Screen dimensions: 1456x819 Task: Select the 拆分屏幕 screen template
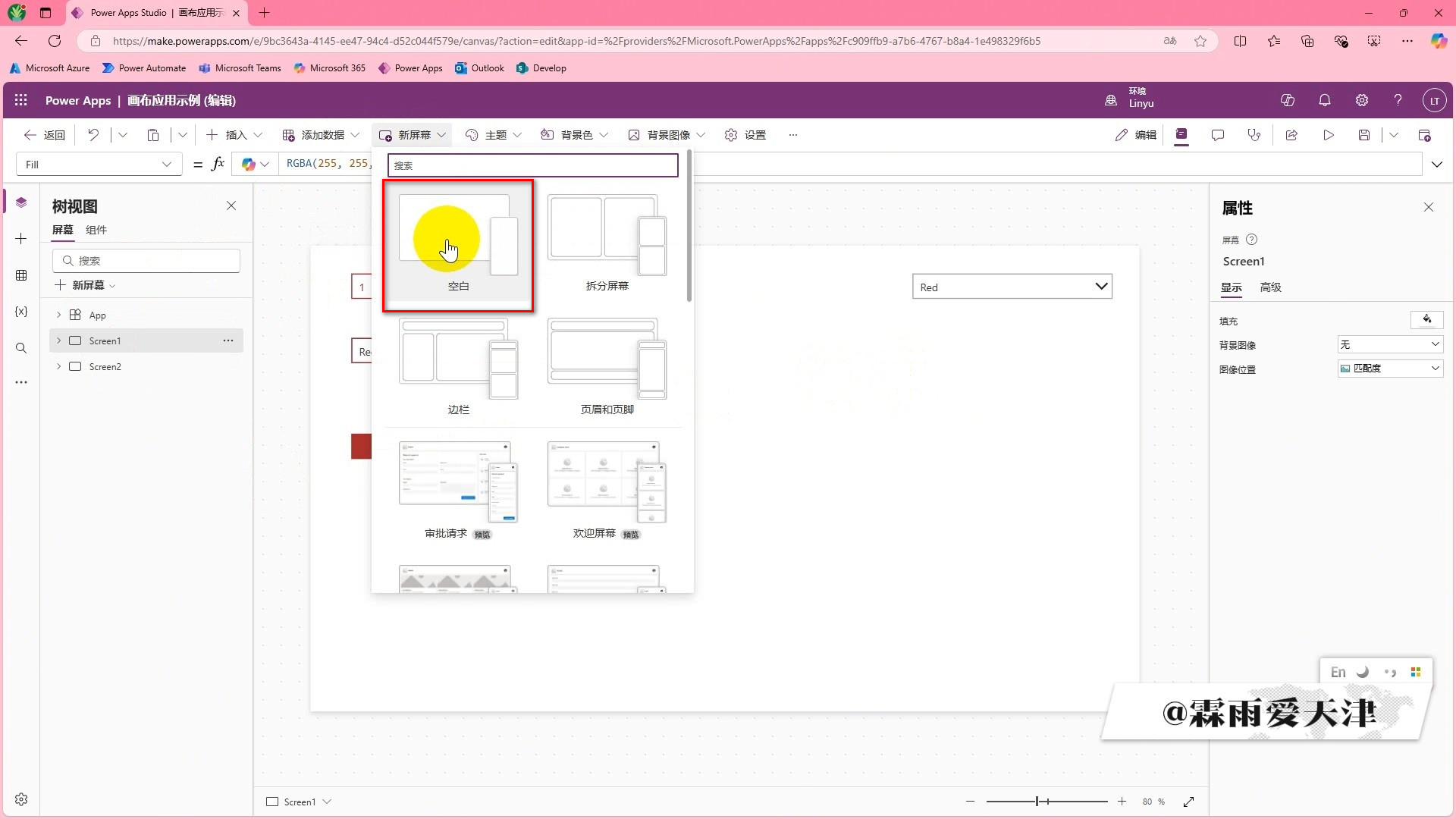pos(607,244)
